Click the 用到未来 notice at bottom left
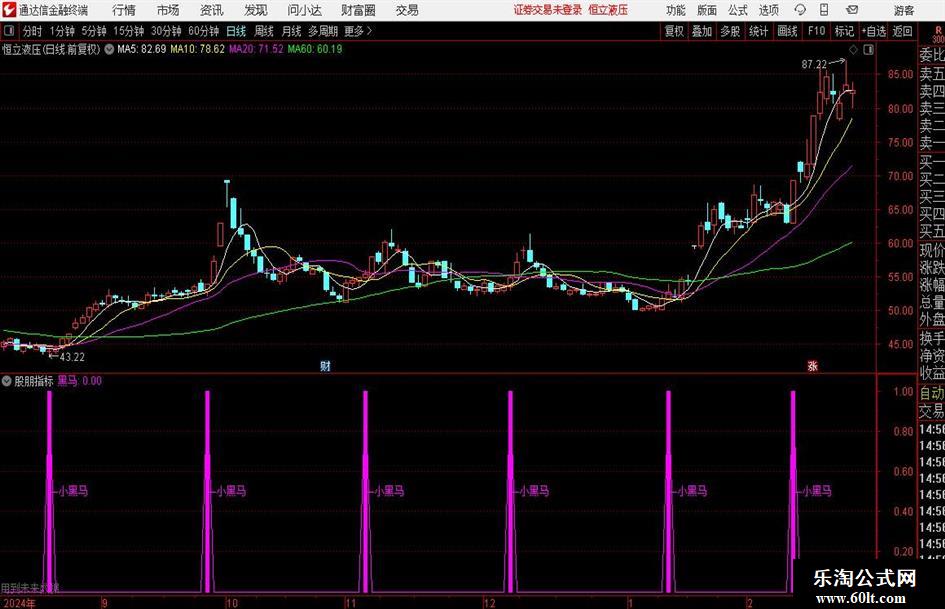The height and width of the screenshot is (609, 945). [30, 587]
